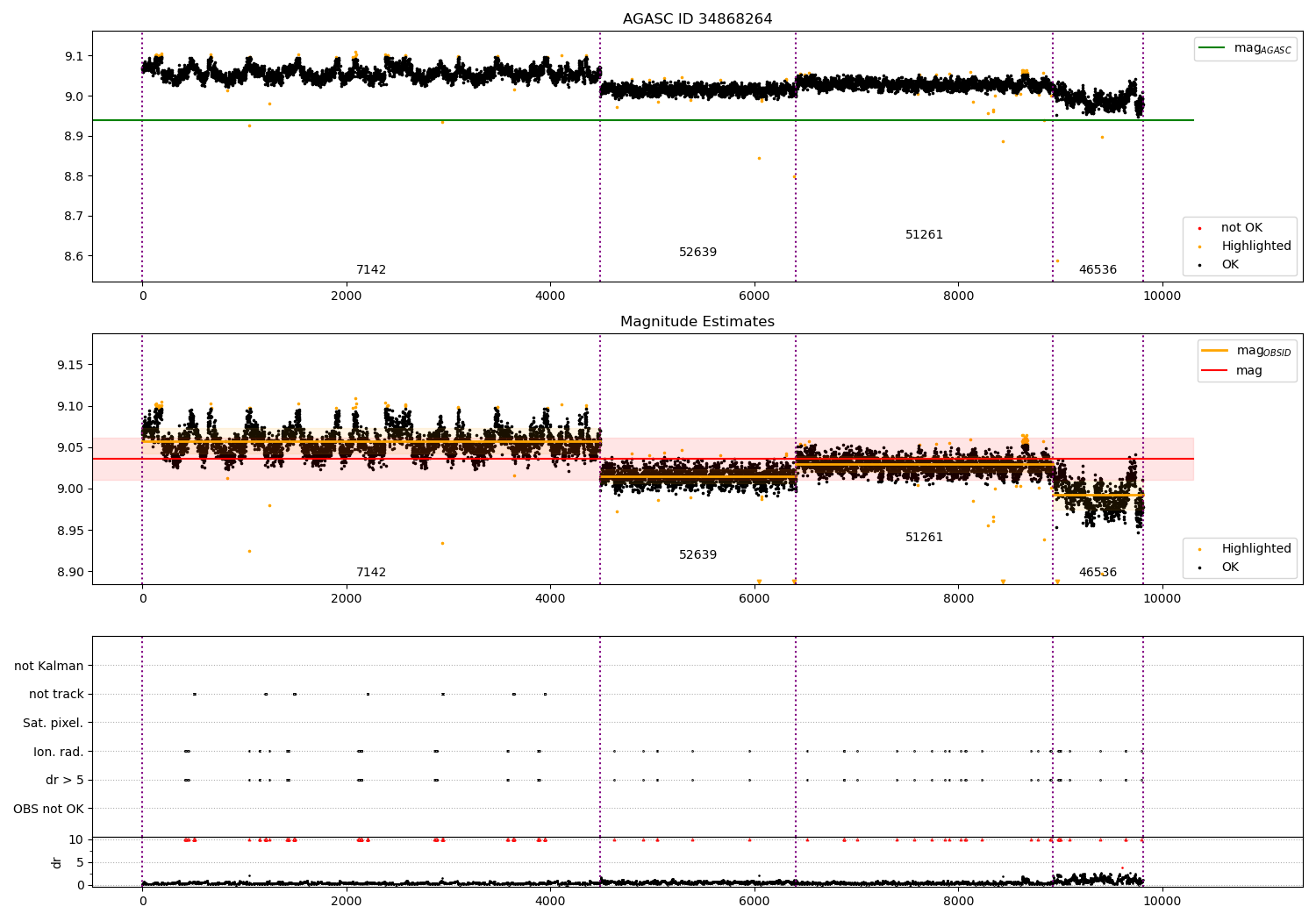Click the 8.6 y-axis tick label
Screen dimensions: 1316x921
pos(74,257)
